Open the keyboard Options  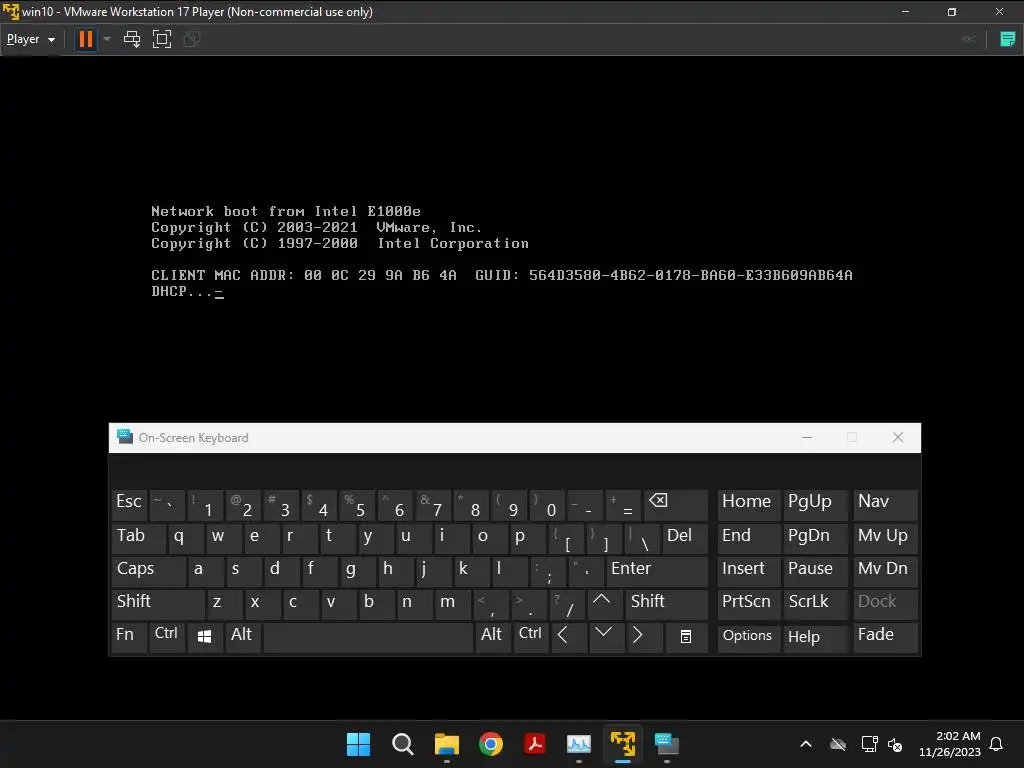748,637
